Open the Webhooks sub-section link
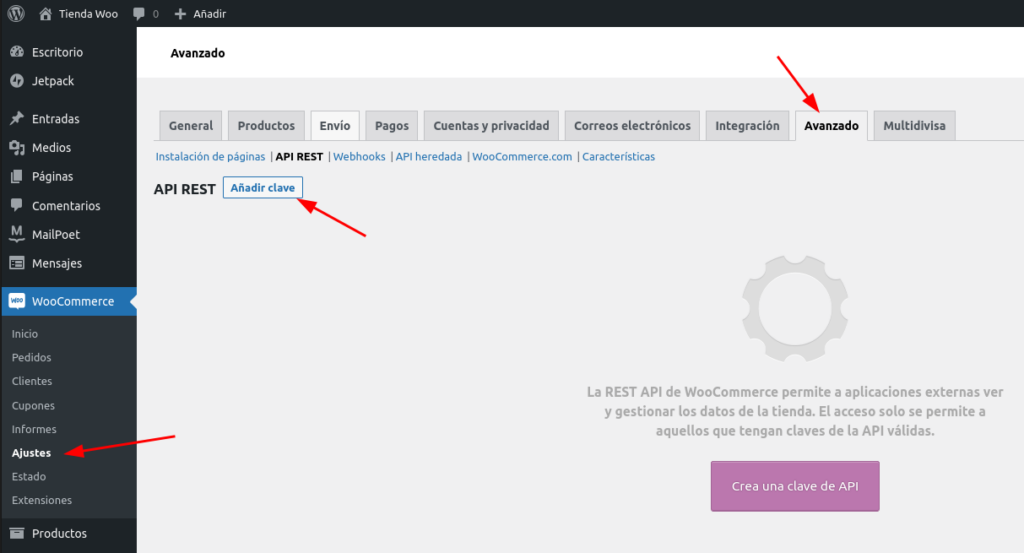Viewport: 1024px width, 553px height. coord(359,157)
